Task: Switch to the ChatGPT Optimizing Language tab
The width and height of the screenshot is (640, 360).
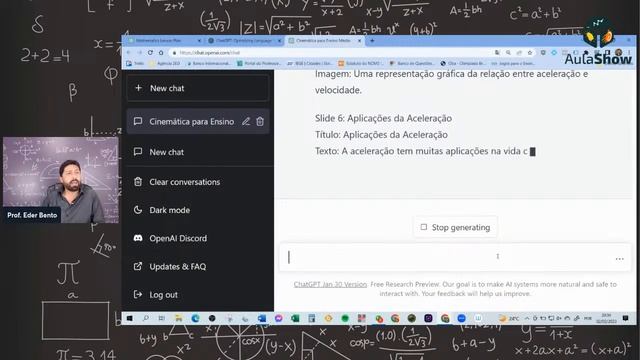Action: [x=245, y=41]
